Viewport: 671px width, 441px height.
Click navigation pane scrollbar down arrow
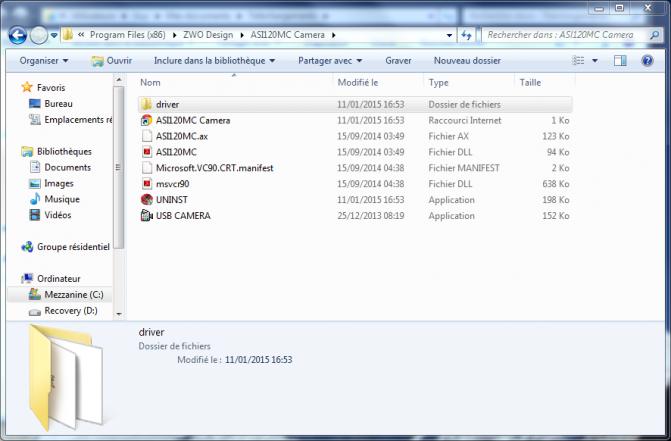[x=119, y=314]
